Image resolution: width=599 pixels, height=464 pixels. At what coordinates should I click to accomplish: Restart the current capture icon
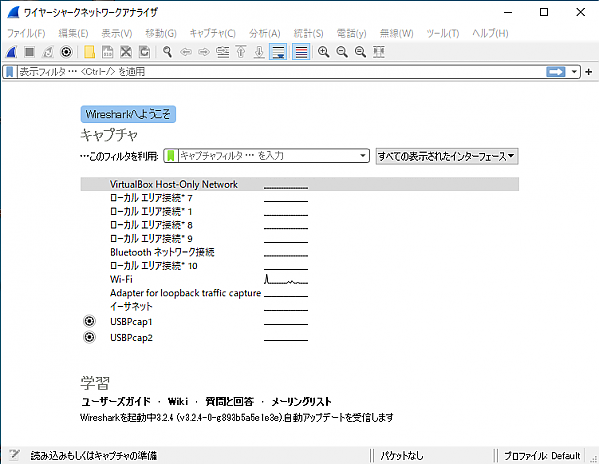coord(48,52)
